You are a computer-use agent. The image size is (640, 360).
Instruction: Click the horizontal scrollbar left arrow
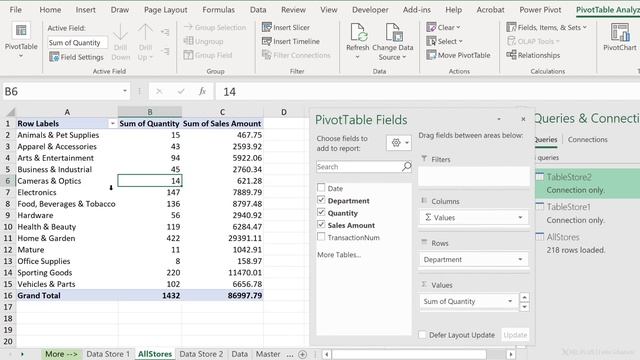click(327, 354)
